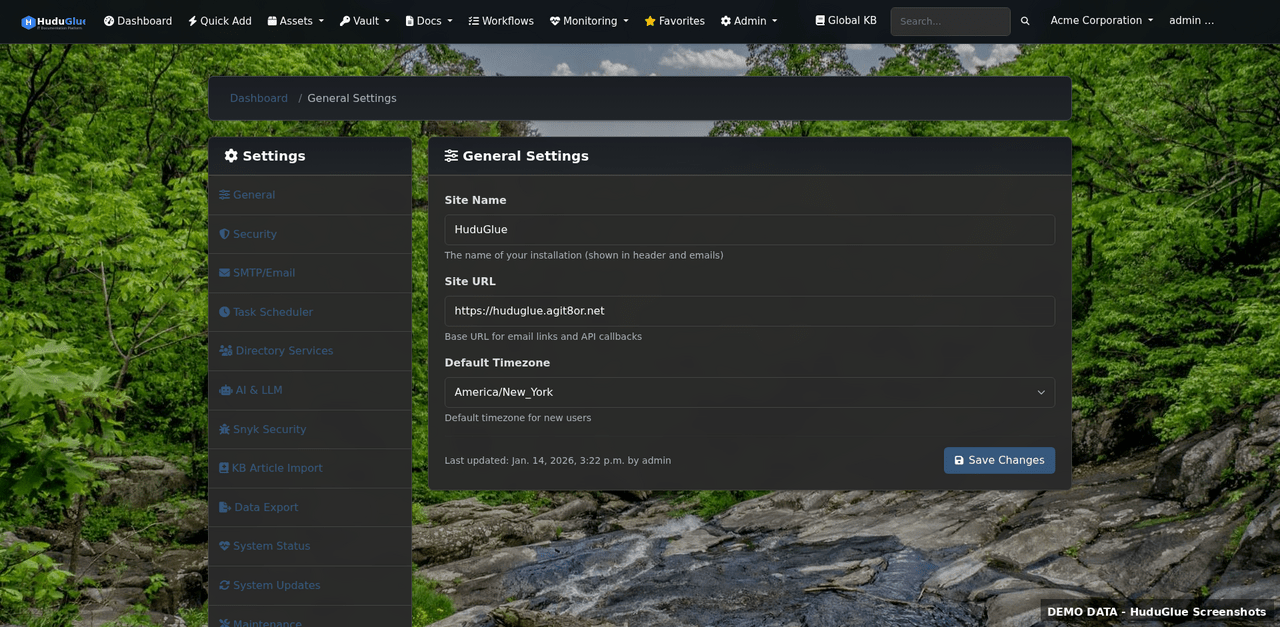The width and height of the screenshot is (1280, 627).
Task: Click the Assets briefcase icon
Action: 272,21
